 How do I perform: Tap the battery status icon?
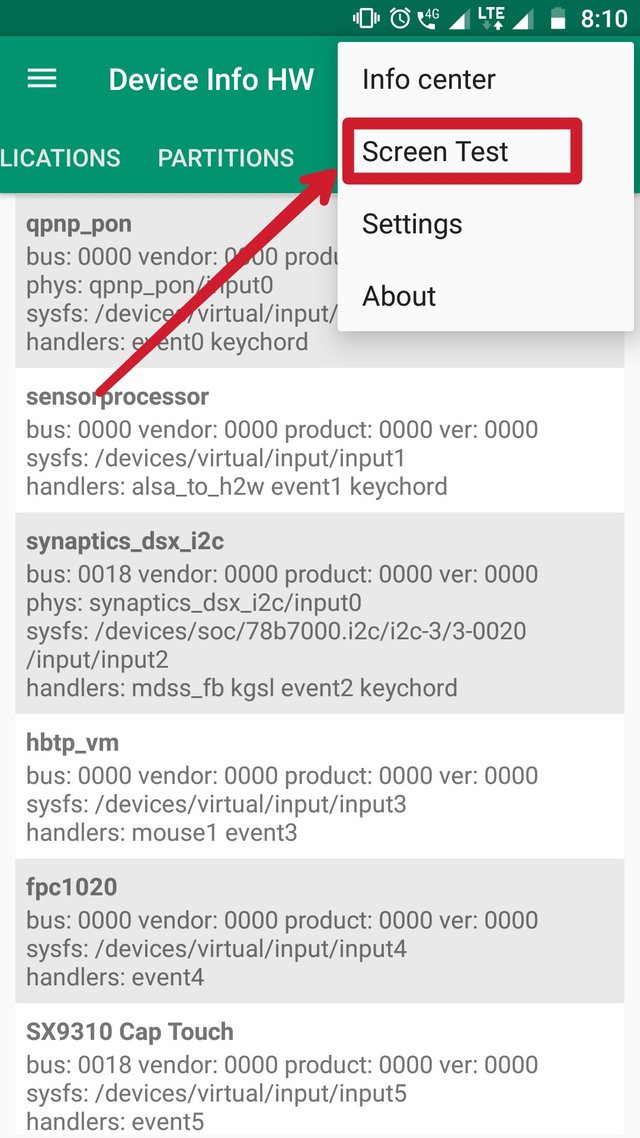coord(559,18)
